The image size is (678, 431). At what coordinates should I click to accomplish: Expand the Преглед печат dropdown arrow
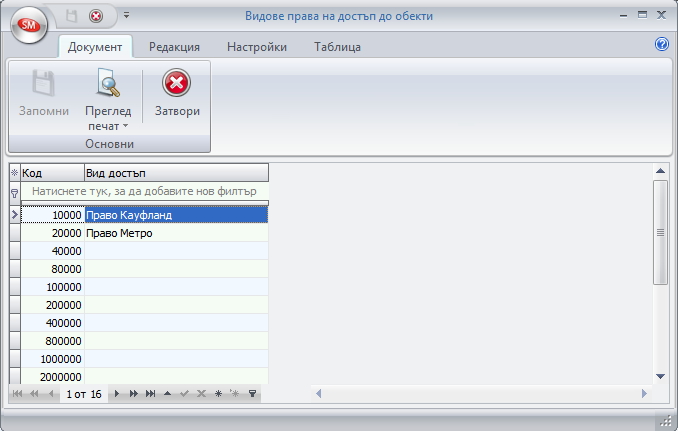coord(125,126)
